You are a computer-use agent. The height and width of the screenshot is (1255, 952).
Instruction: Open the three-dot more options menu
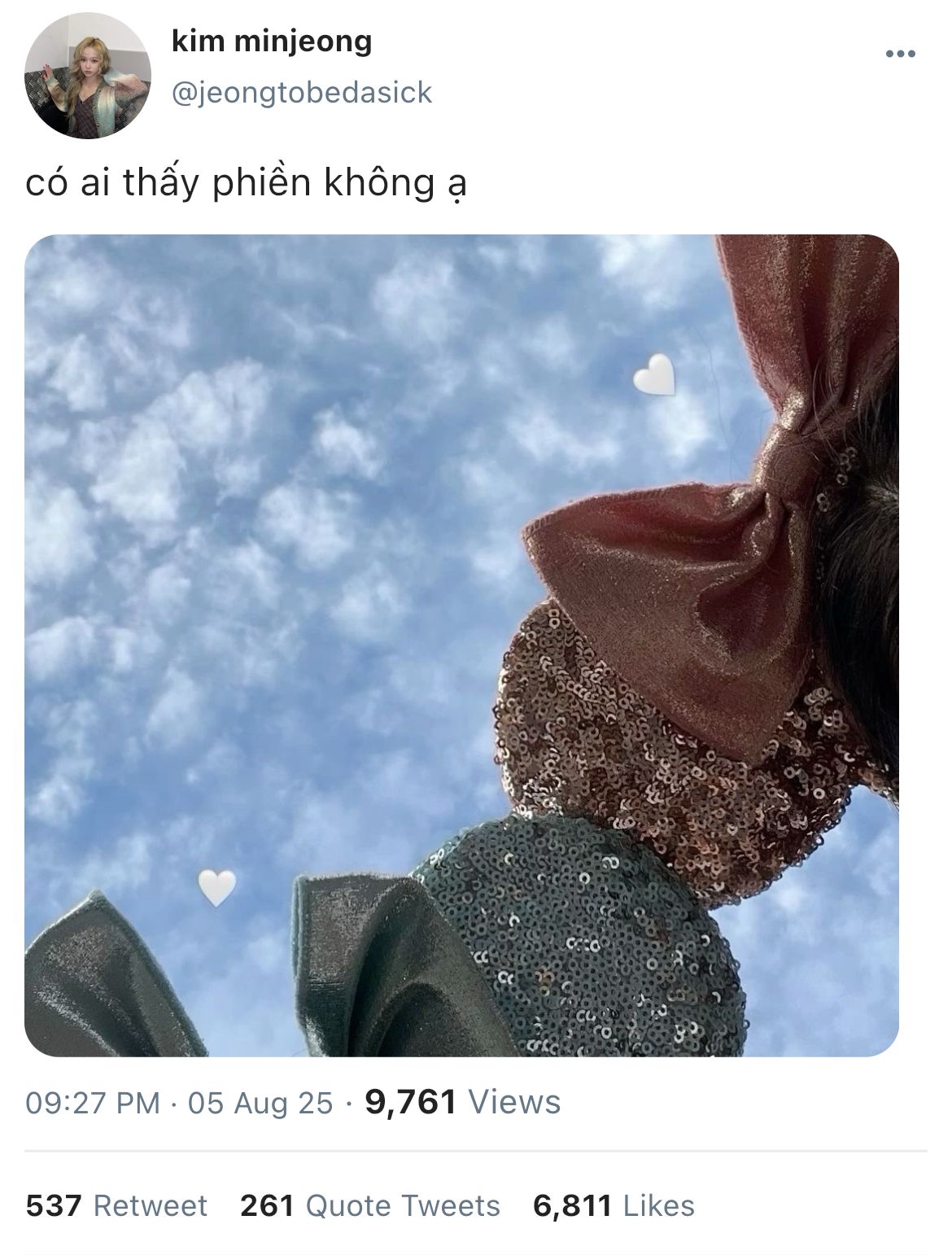coord(901,55)
